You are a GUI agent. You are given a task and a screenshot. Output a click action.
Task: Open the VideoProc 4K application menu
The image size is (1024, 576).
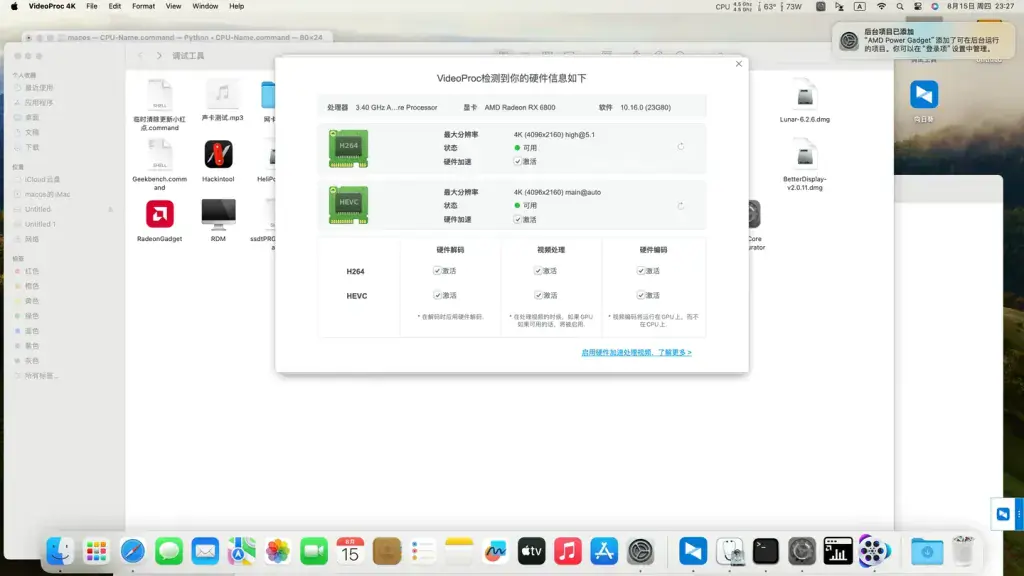(52, 6)
